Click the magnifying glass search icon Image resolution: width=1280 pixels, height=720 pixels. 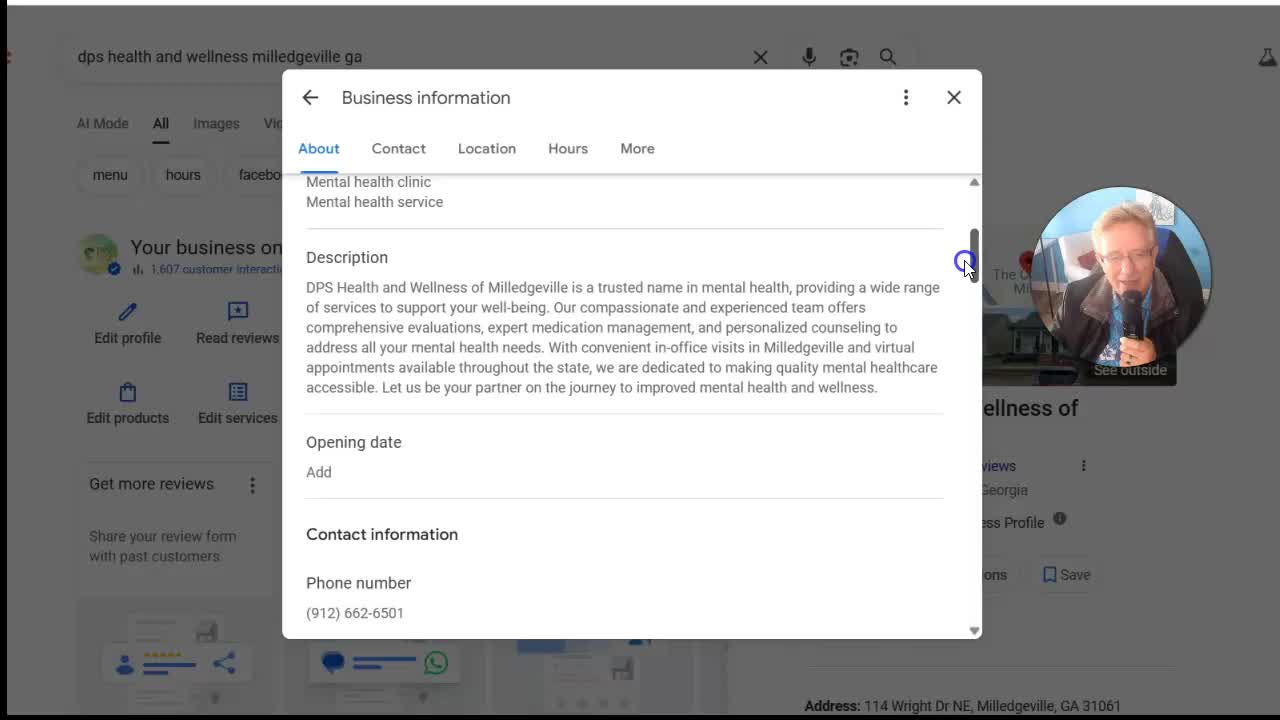pos(888,57)
